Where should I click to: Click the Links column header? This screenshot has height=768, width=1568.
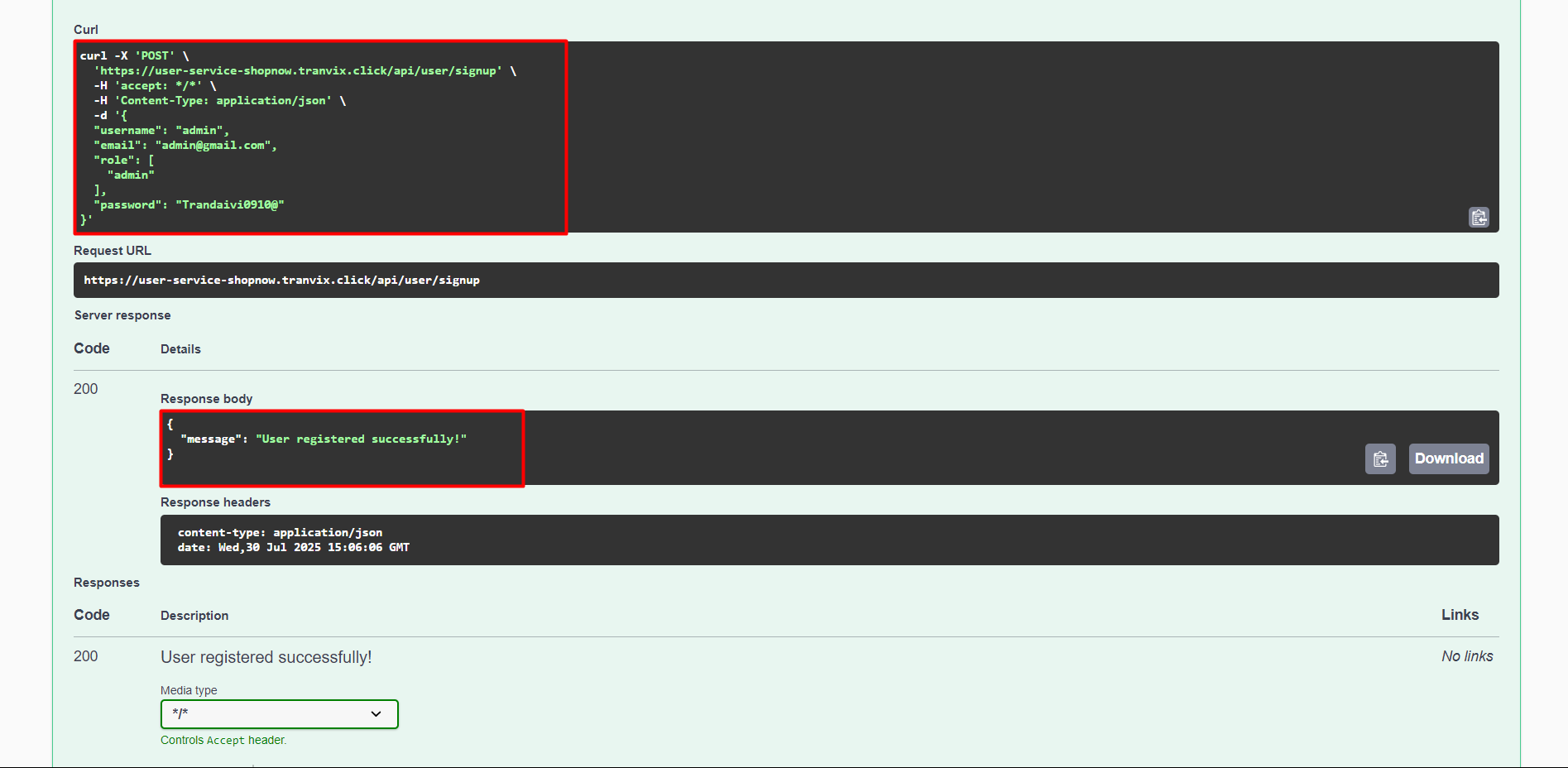[1460, 615]
